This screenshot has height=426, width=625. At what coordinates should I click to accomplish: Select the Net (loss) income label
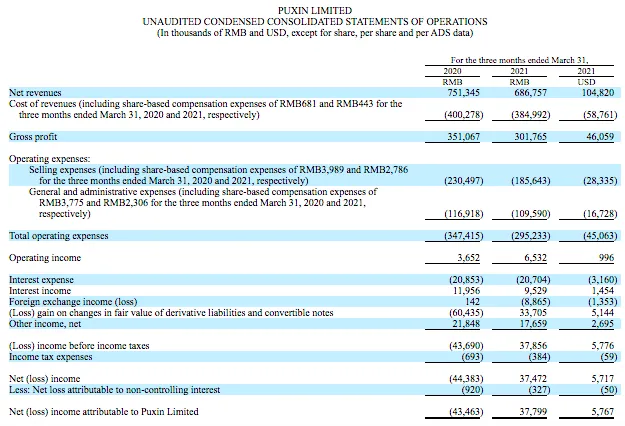(44, 379)
